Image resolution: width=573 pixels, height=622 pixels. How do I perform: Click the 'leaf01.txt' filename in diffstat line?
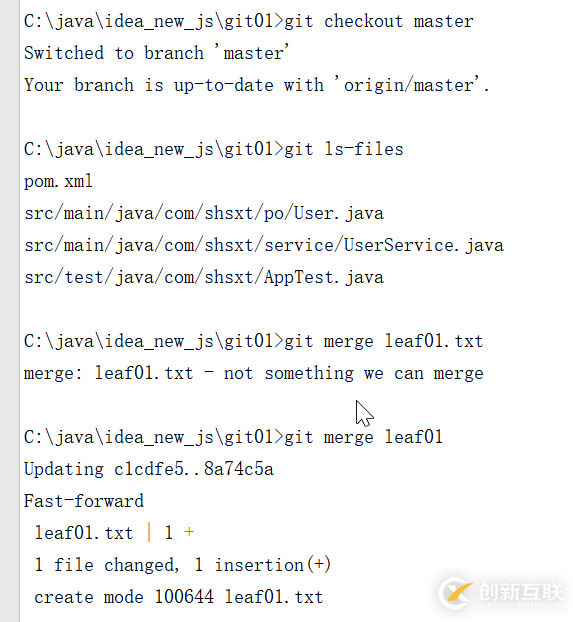coord(84,533)
